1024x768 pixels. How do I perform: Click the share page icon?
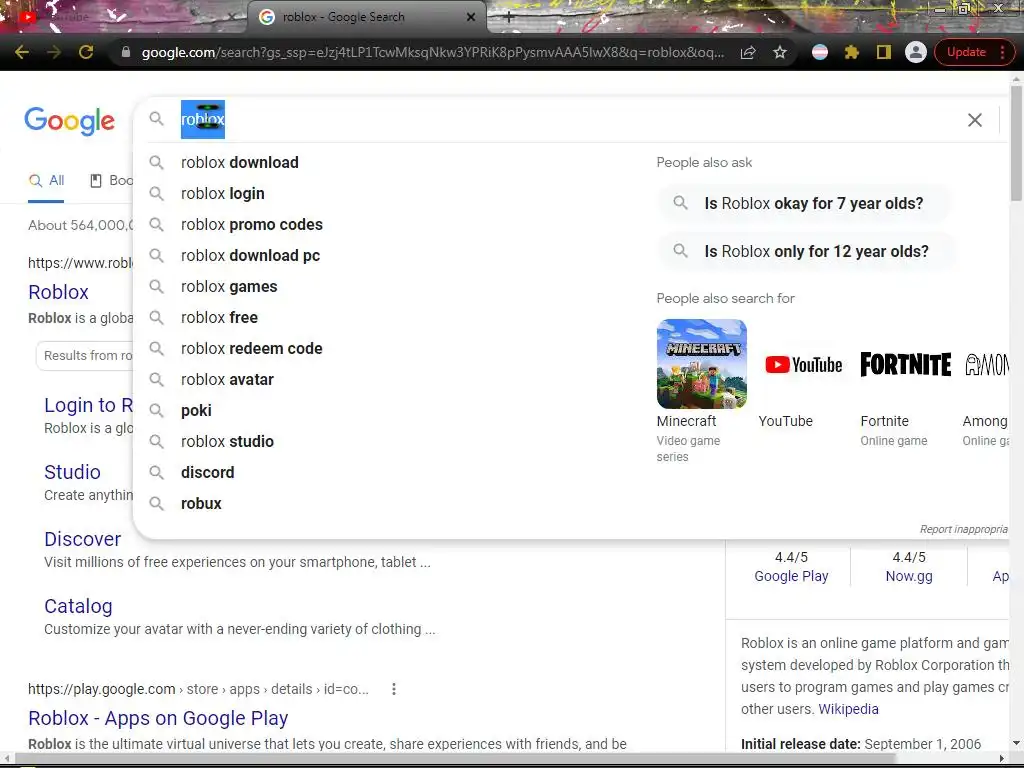pos(748,52)
